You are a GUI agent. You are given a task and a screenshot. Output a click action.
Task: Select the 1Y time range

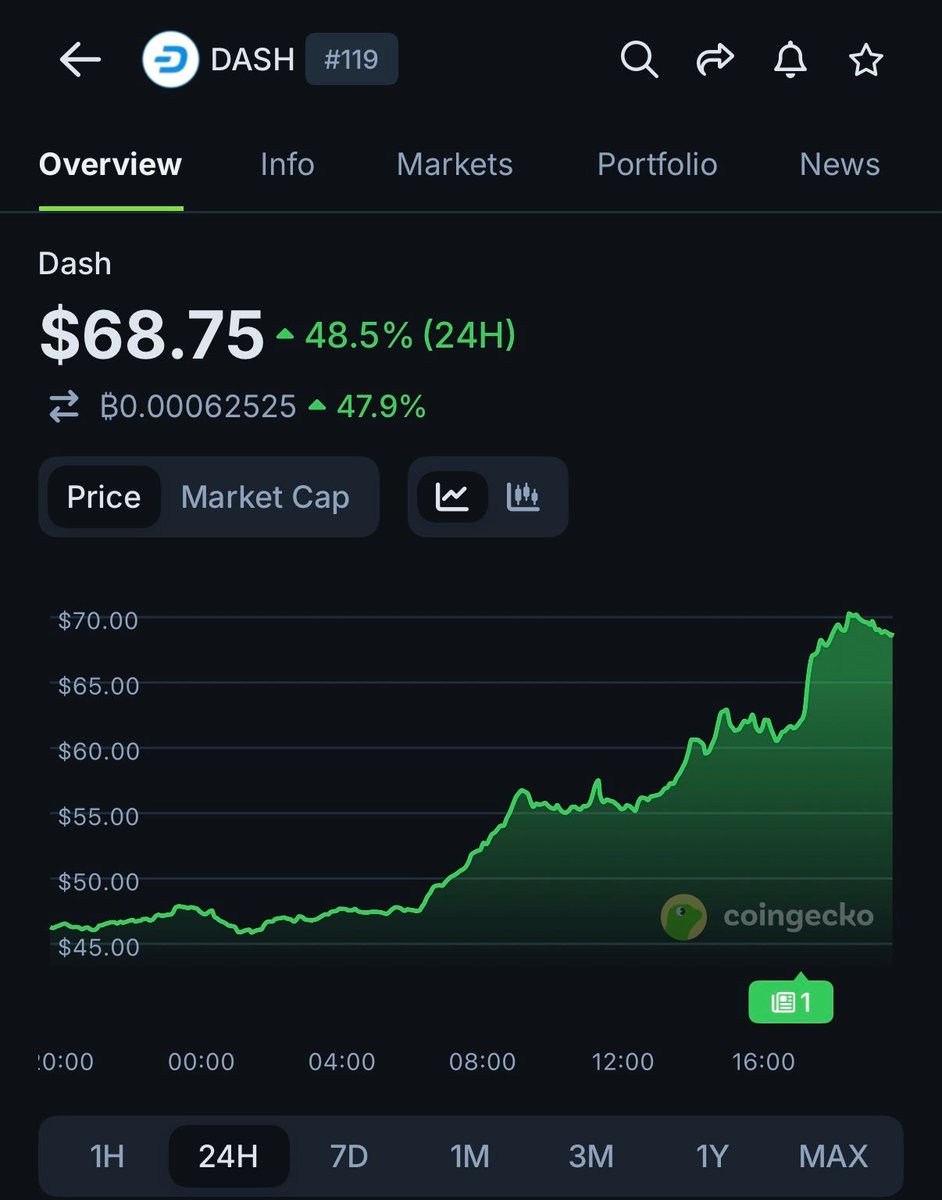pyautogui.click(x=712, y=1157)
